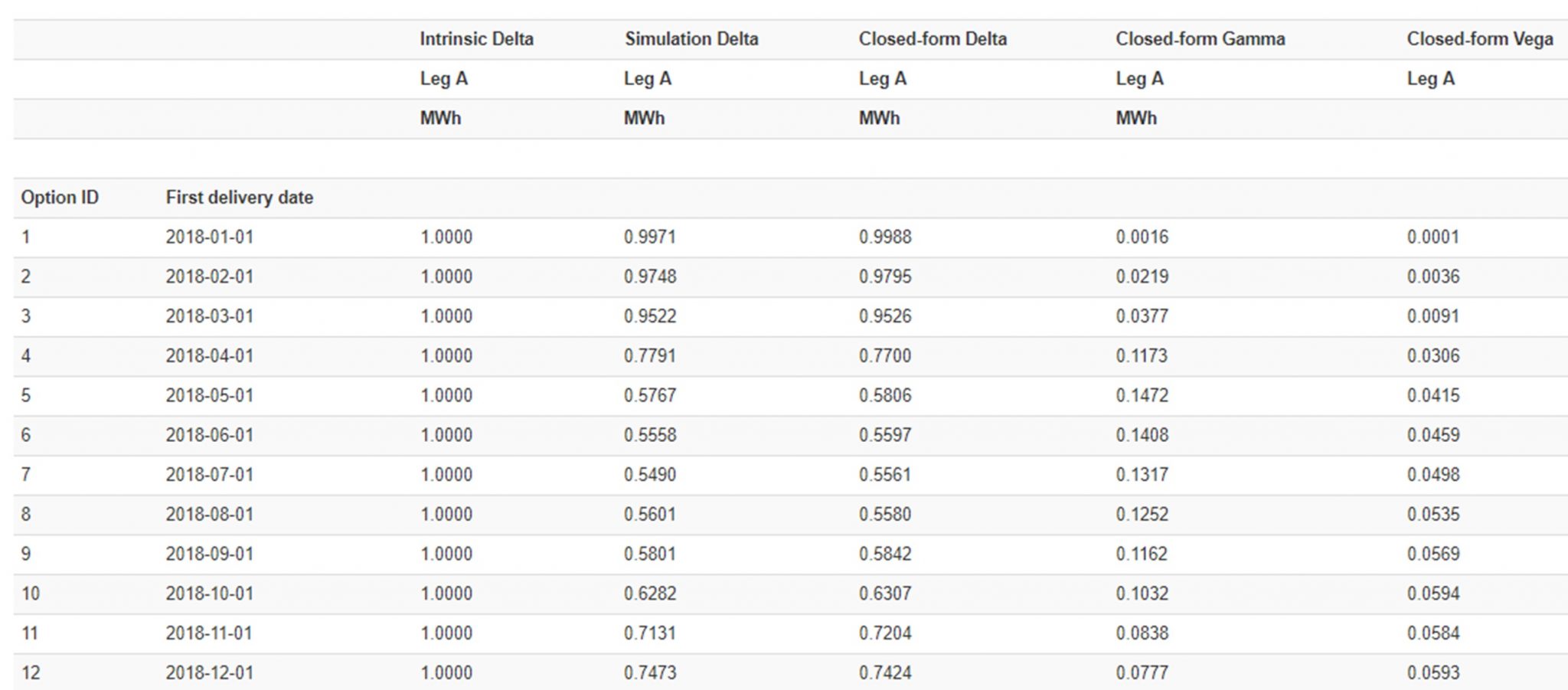
Task: Select date cell 2018-10-01
Action: click(209, 594)
